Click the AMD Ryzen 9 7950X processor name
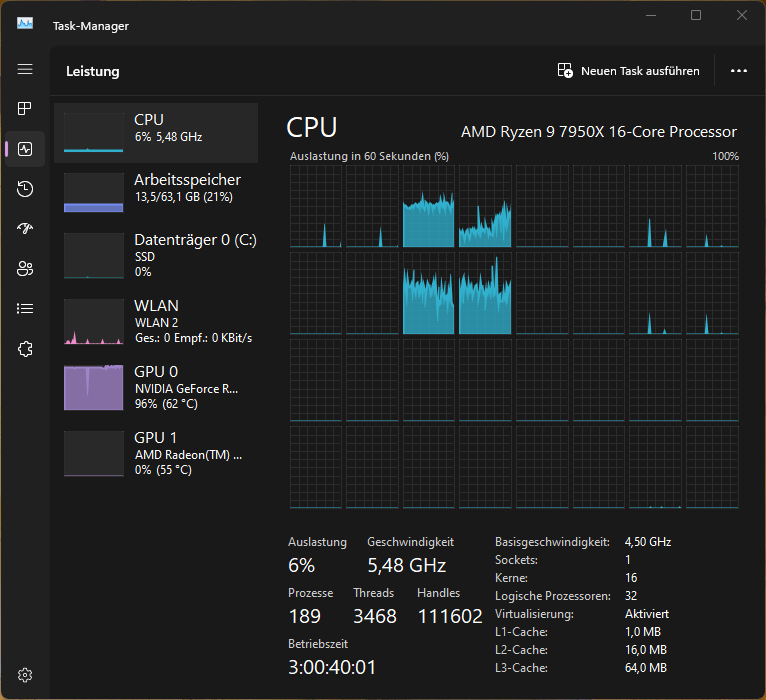The width and height of the screenshot is (766, 700). (598, 132)
